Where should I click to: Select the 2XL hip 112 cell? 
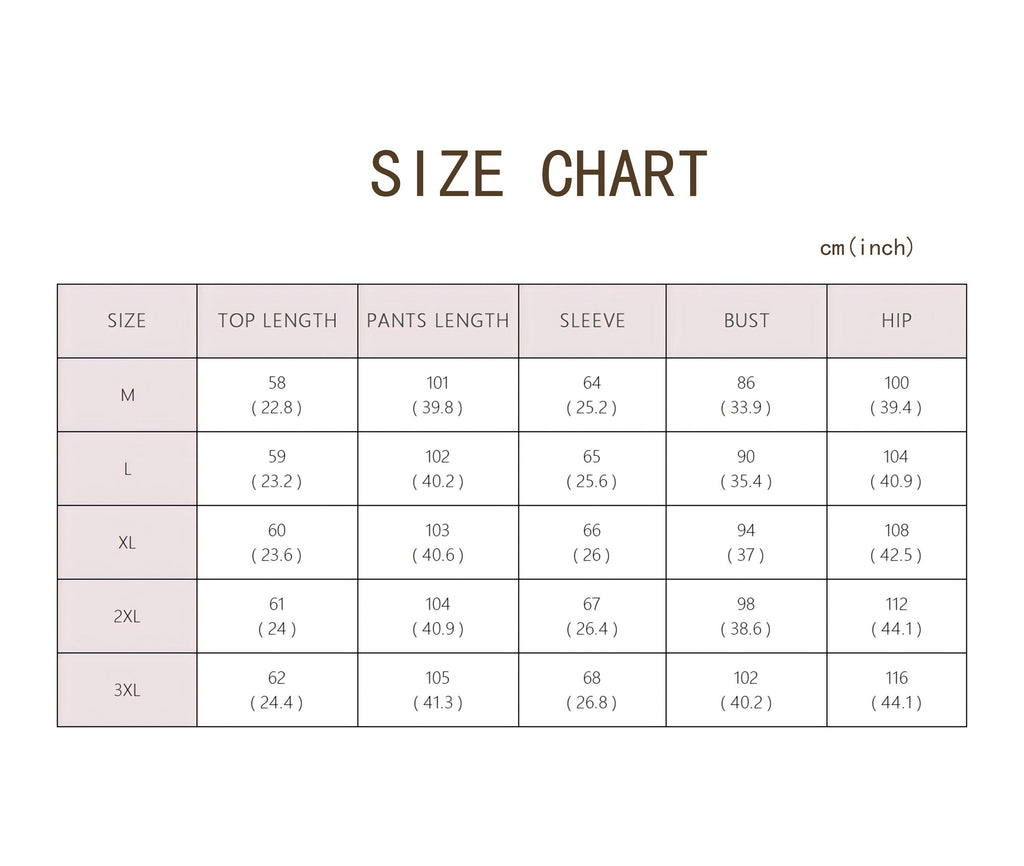point(897,617)
